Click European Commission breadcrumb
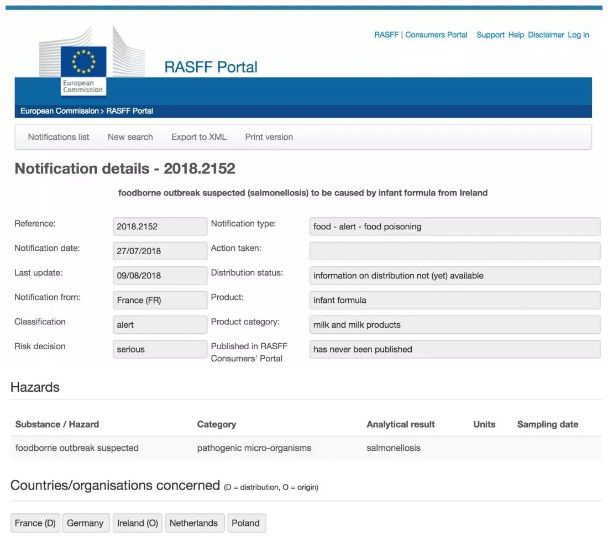This screenshot has width=608, height=547. coord(60,111)
